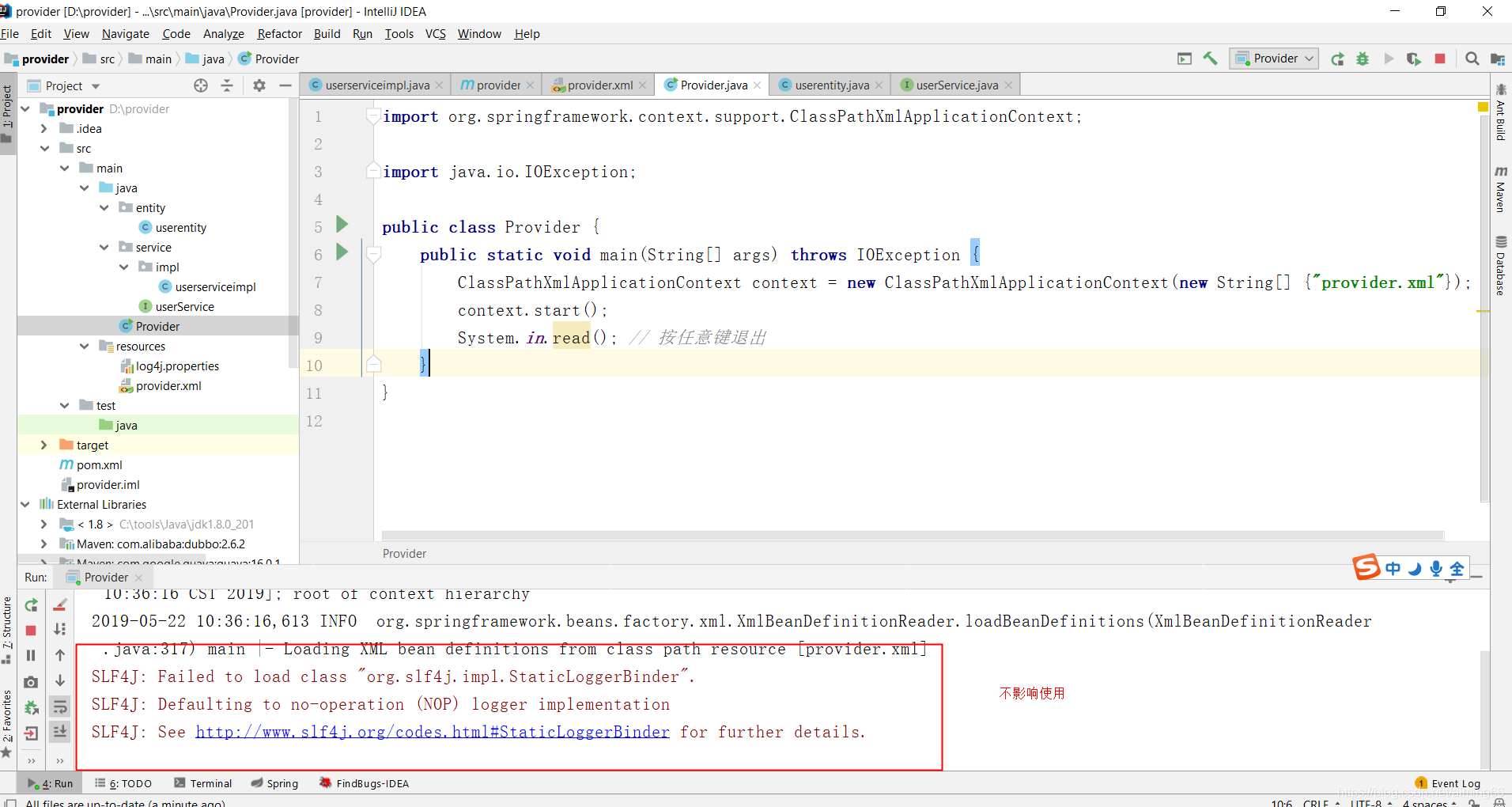The height and width of the screenshot is (807, 1512).
Task: Open the slf4j StaticLoggerBinder link
Action: tap(433, 732)
